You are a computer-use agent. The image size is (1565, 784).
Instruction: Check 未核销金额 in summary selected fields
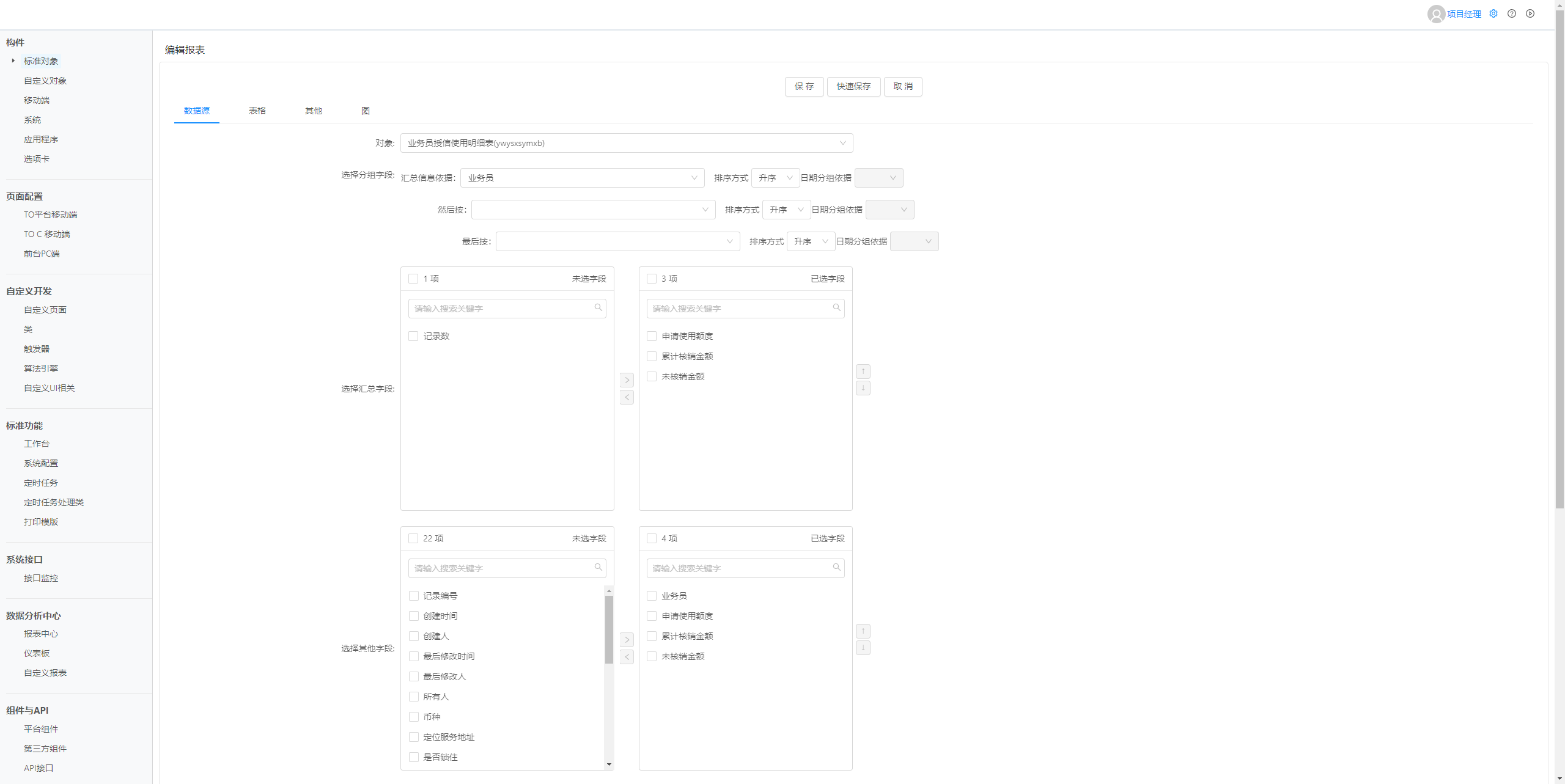pyautogui.click(x=652, y=376)
